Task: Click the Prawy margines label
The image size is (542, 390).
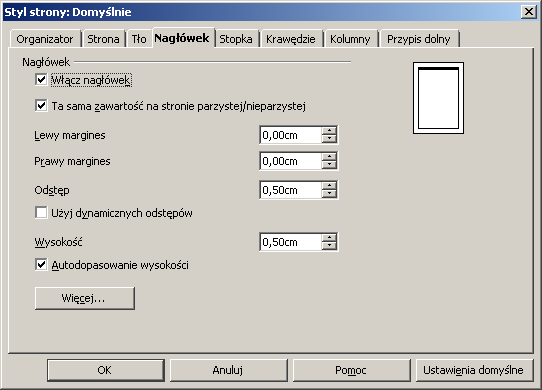Action: pos(72,161)
